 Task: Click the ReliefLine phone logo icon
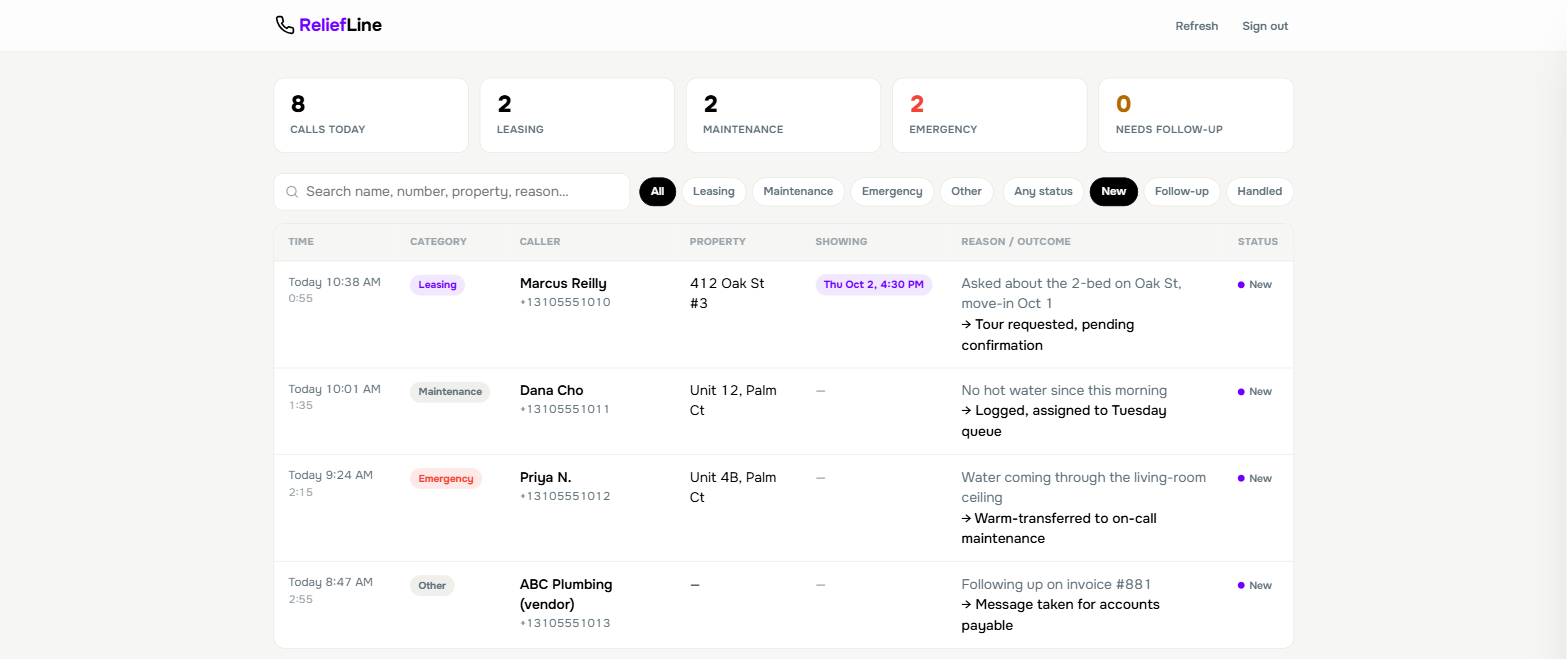coord(285,25)
